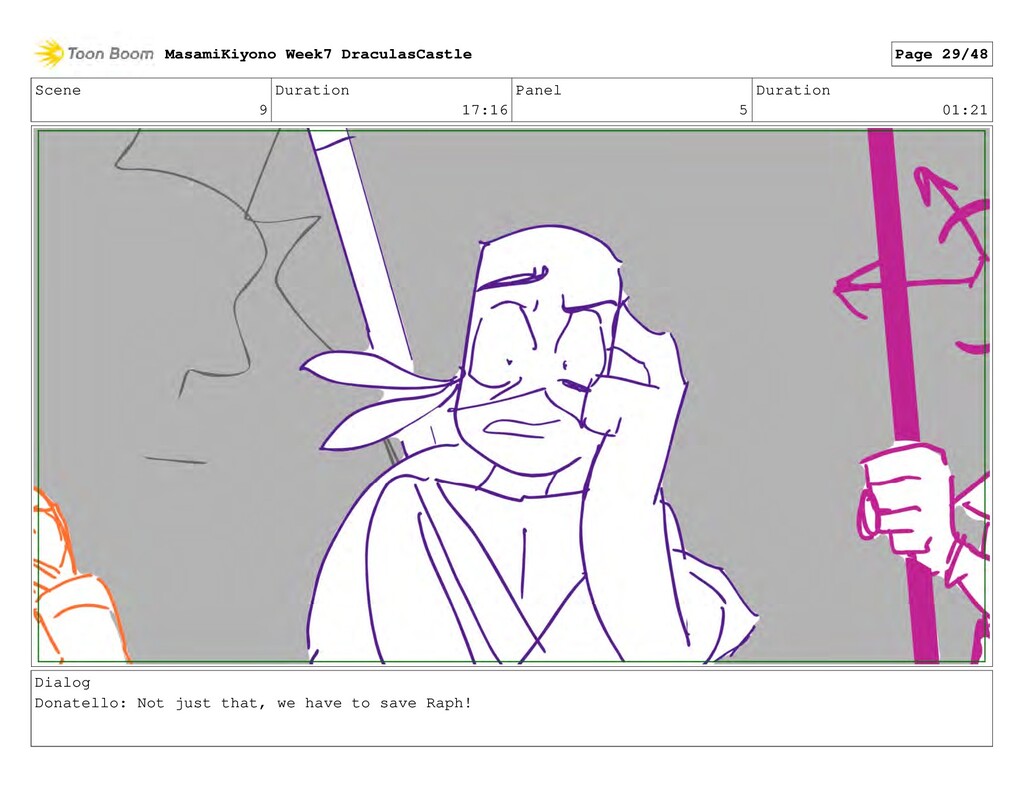1024x793 pixels.
Task: Select scene number 9
Action: coord(263,110)
